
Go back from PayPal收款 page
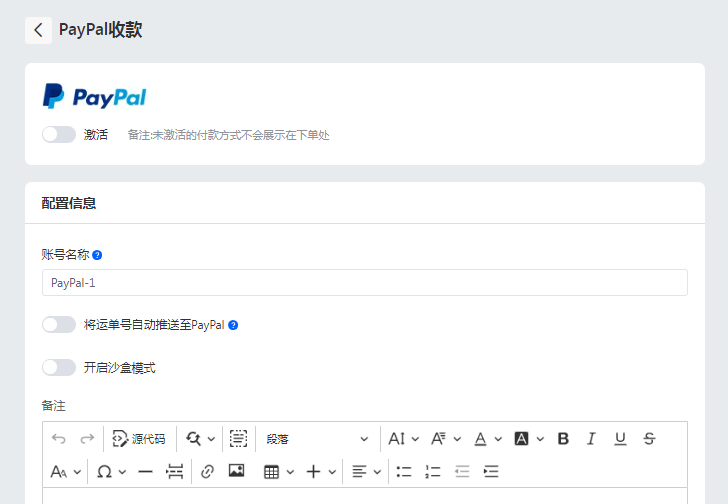[39, 31]
